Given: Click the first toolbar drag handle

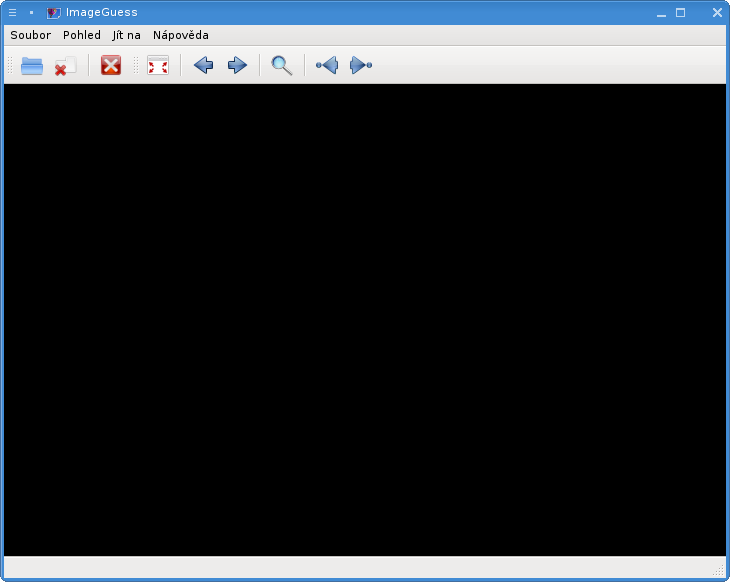Looking at the screenshot, I should pyautogui.click(x=10, y=65).
